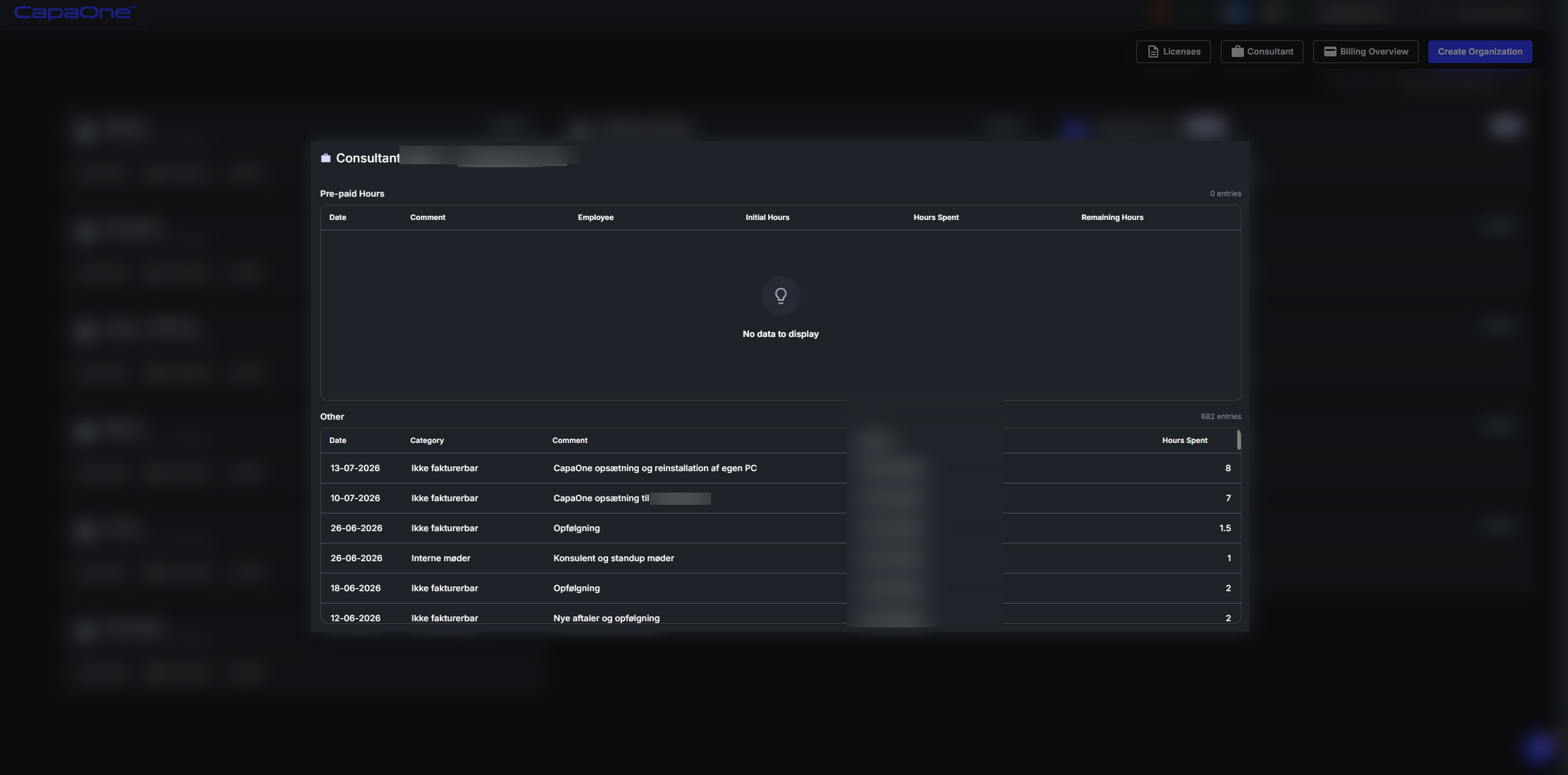This screenshot has height=775, width=1568.
Task: Sort Pre-paid table by Employee header
Action: coord(595,217)
